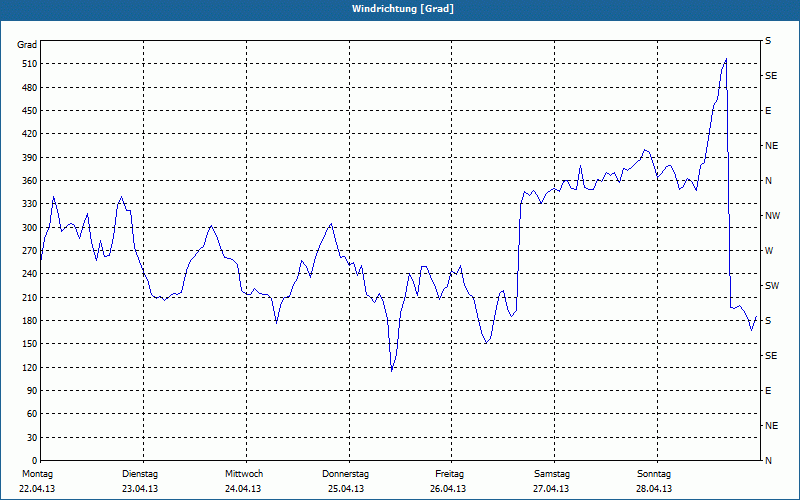
Task: Select the 480 degree axis label
Action: tap(30, 87)
